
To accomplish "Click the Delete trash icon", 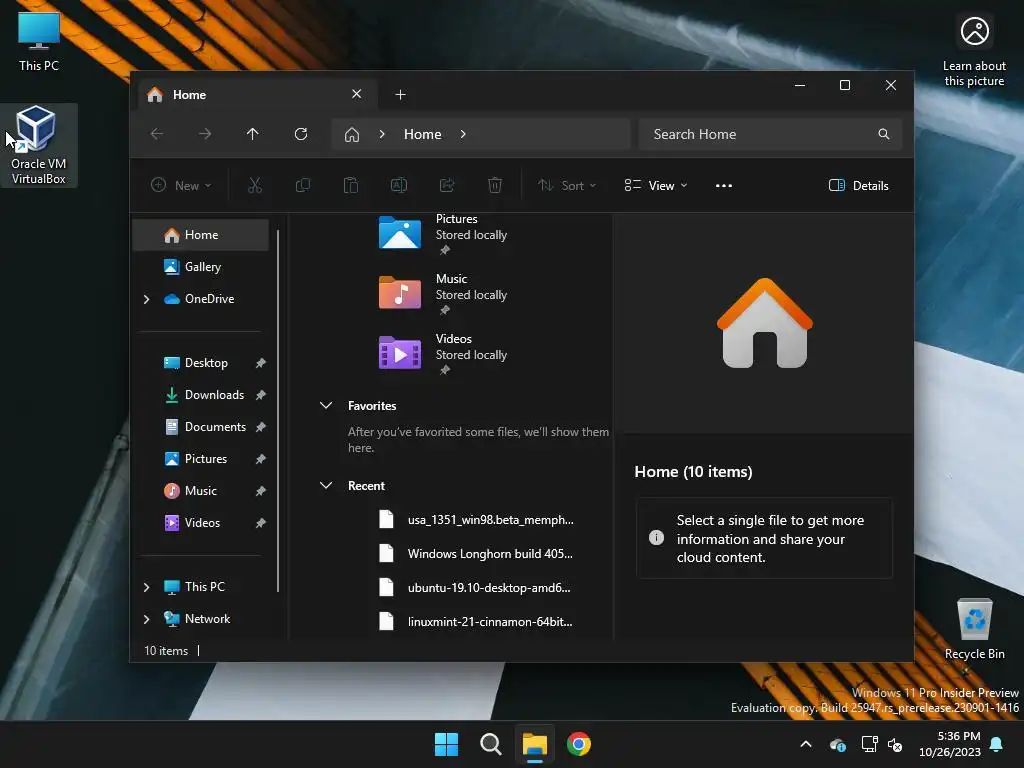I will pyautogui.click(x=495, y=185).
